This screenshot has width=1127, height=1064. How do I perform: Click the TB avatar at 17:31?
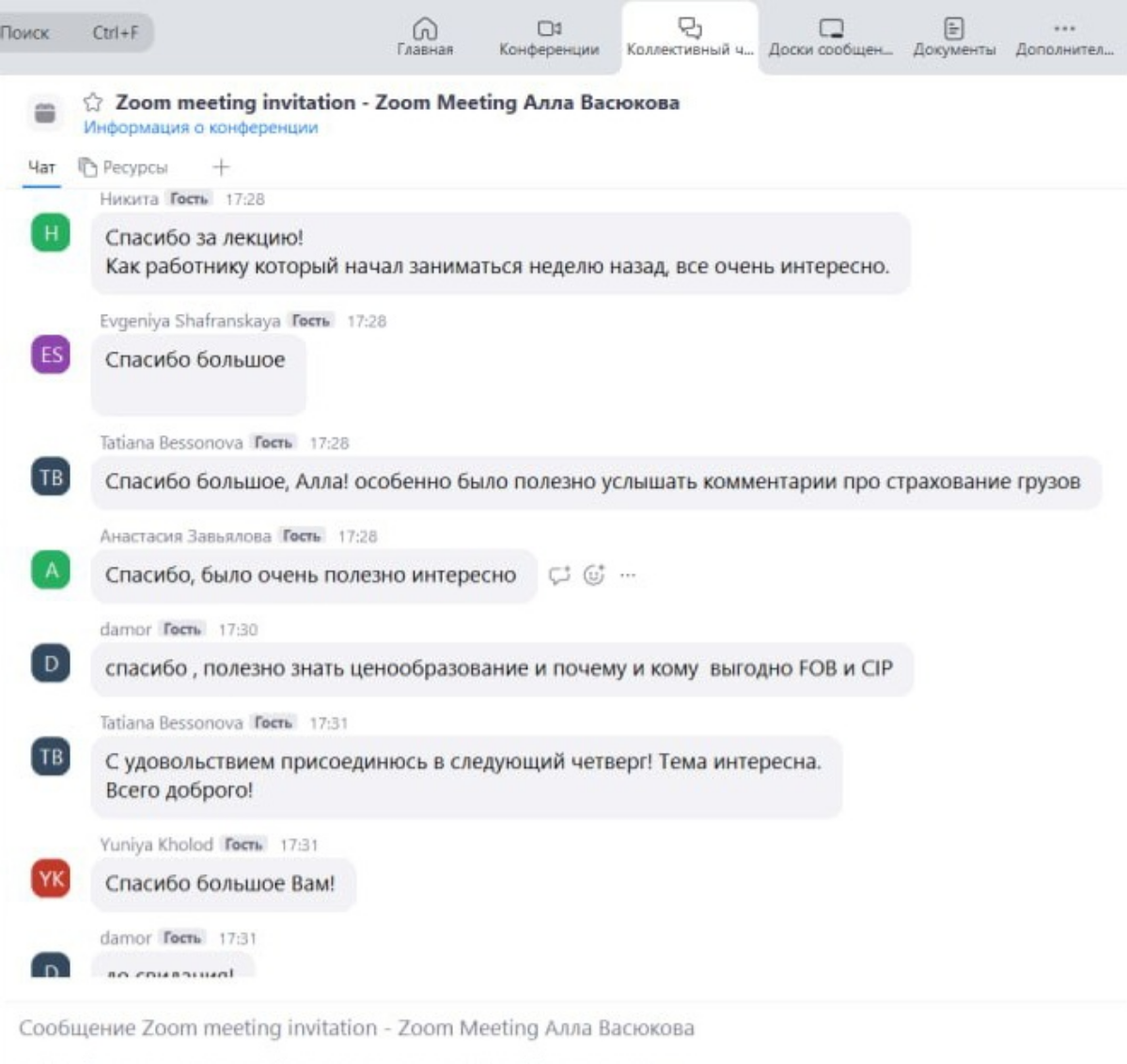tap(51, 757)
